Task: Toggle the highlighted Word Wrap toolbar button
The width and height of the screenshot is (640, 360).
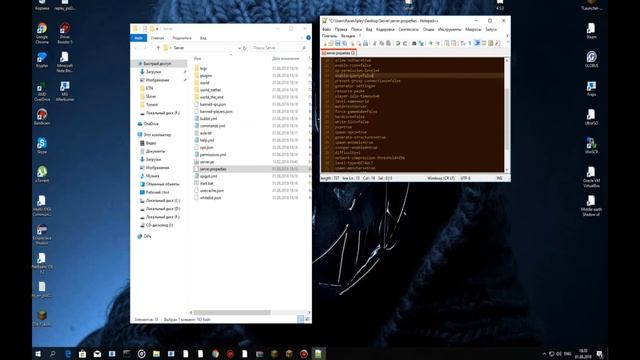Action: [477, 43]
